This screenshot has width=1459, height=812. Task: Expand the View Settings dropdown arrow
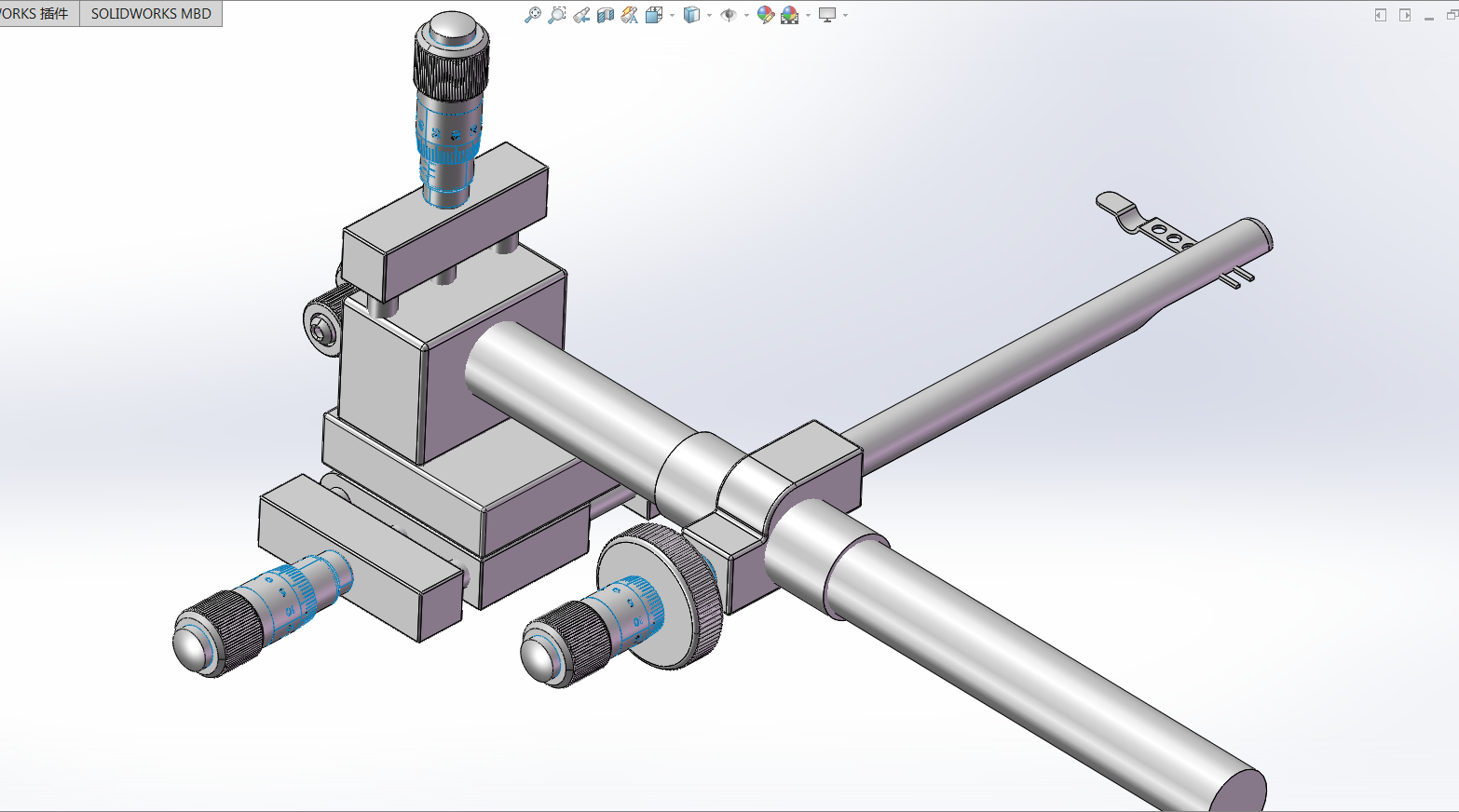coord(845,15)
